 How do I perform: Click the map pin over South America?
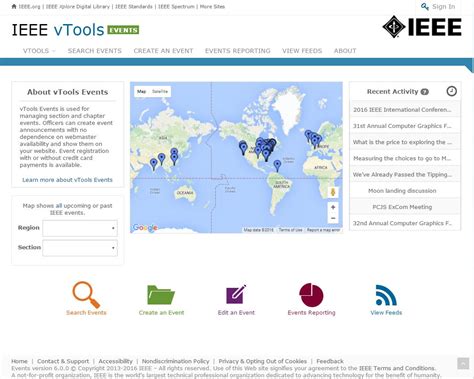277,166
